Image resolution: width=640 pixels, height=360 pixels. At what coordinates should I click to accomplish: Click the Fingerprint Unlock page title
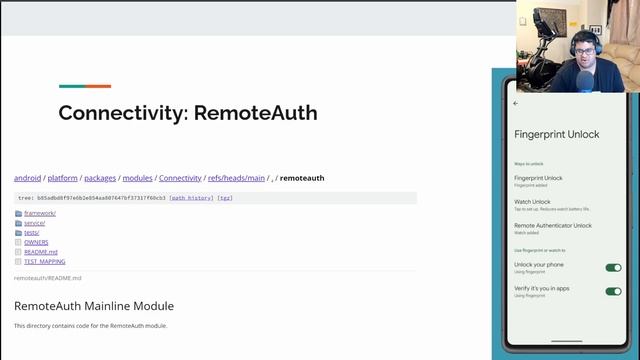pos(557,134)
